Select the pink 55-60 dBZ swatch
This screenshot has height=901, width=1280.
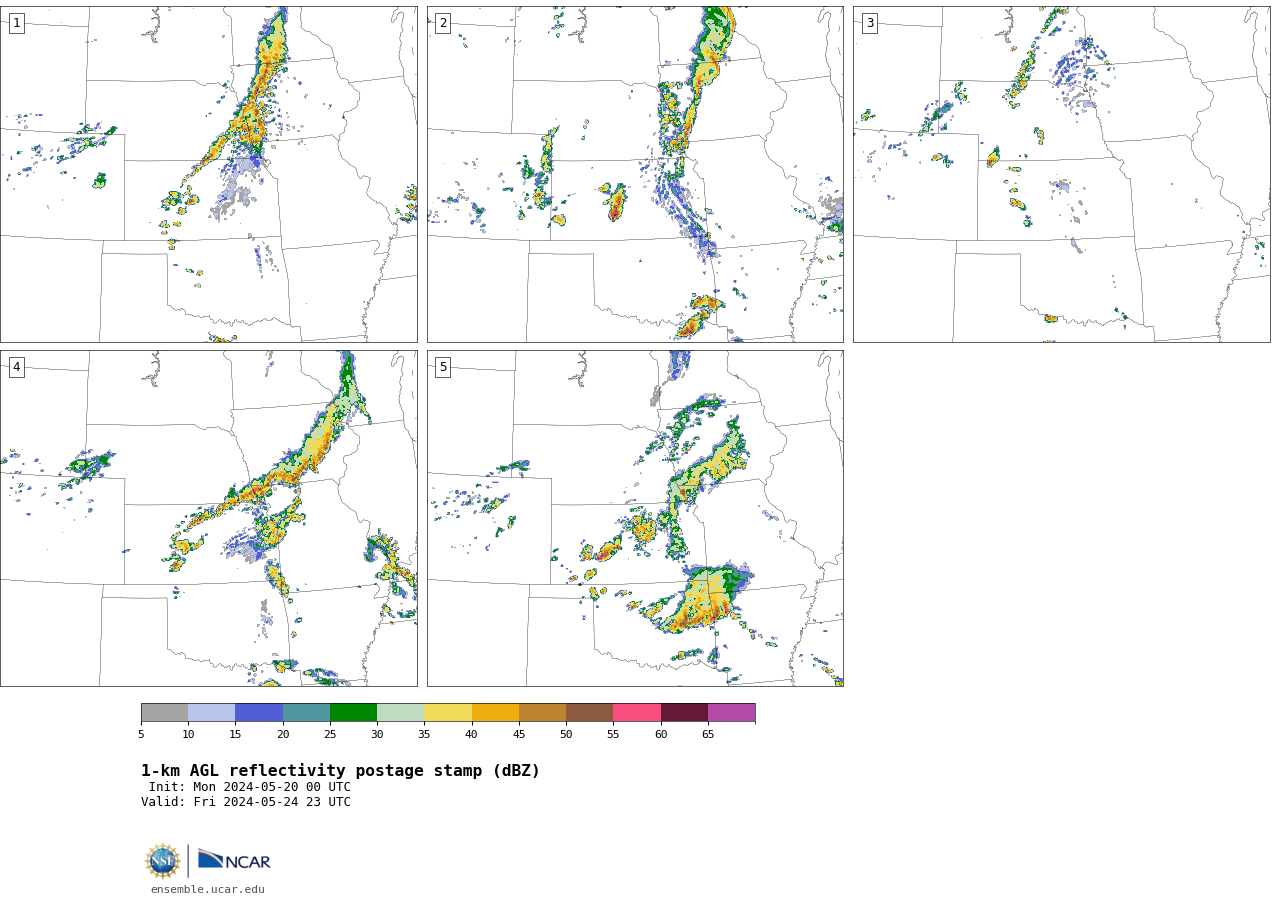[637, 713]
